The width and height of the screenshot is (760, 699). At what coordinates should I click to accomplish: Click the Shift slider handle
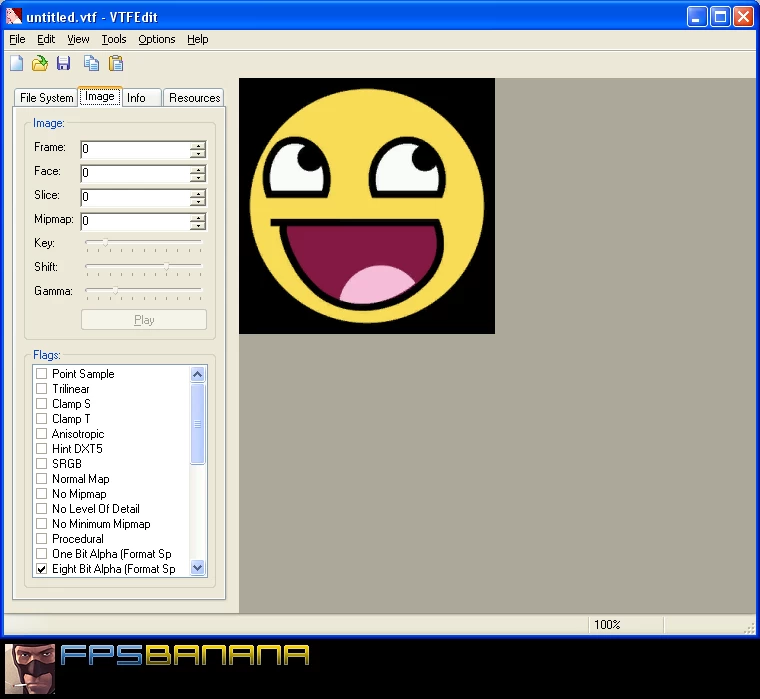[x=166, y=266]
